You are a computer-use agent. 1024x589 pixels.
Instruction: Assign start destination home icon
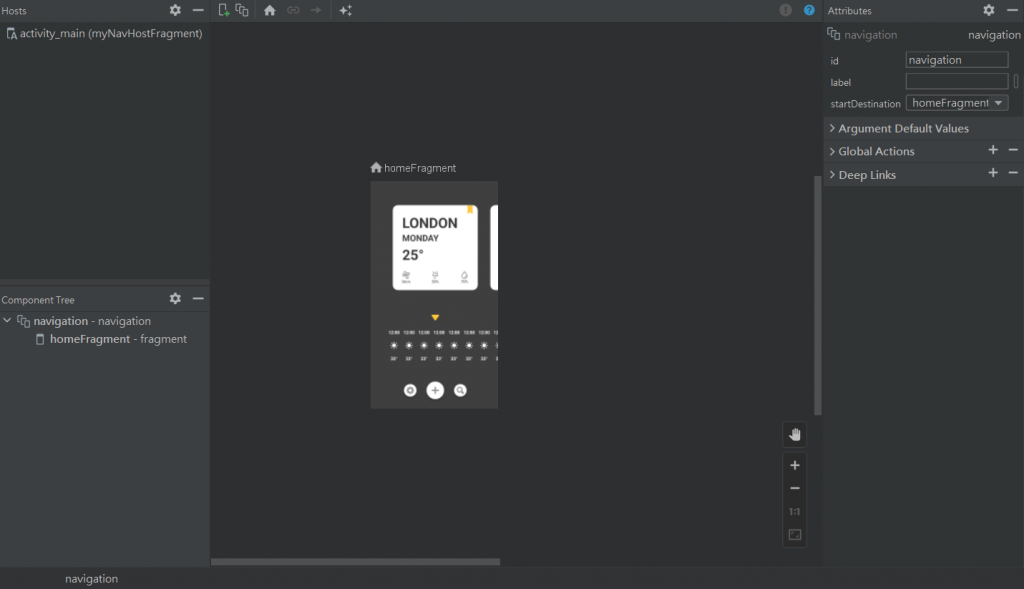point(270,10)
